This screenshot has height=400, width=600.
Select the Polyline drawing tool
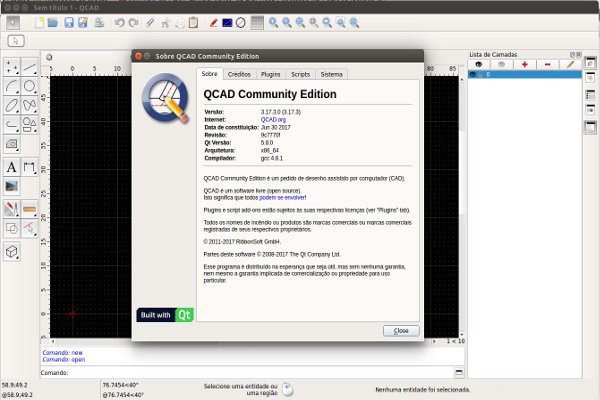[12, 124]
